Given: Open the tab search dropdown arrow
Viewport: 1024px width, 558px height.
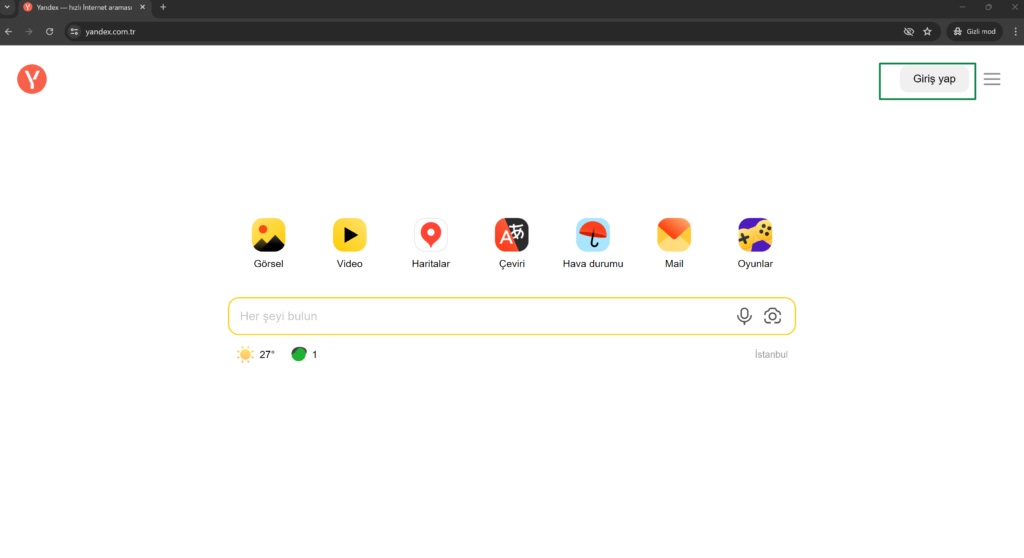Looking at the screenshot, I should [8, 7].
